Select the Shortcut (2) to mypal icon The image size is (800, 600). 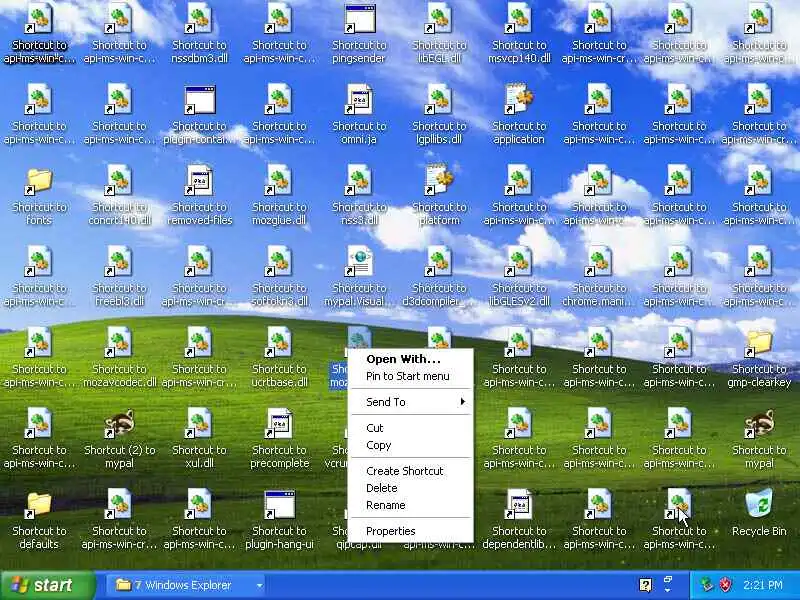coord(119,439)
